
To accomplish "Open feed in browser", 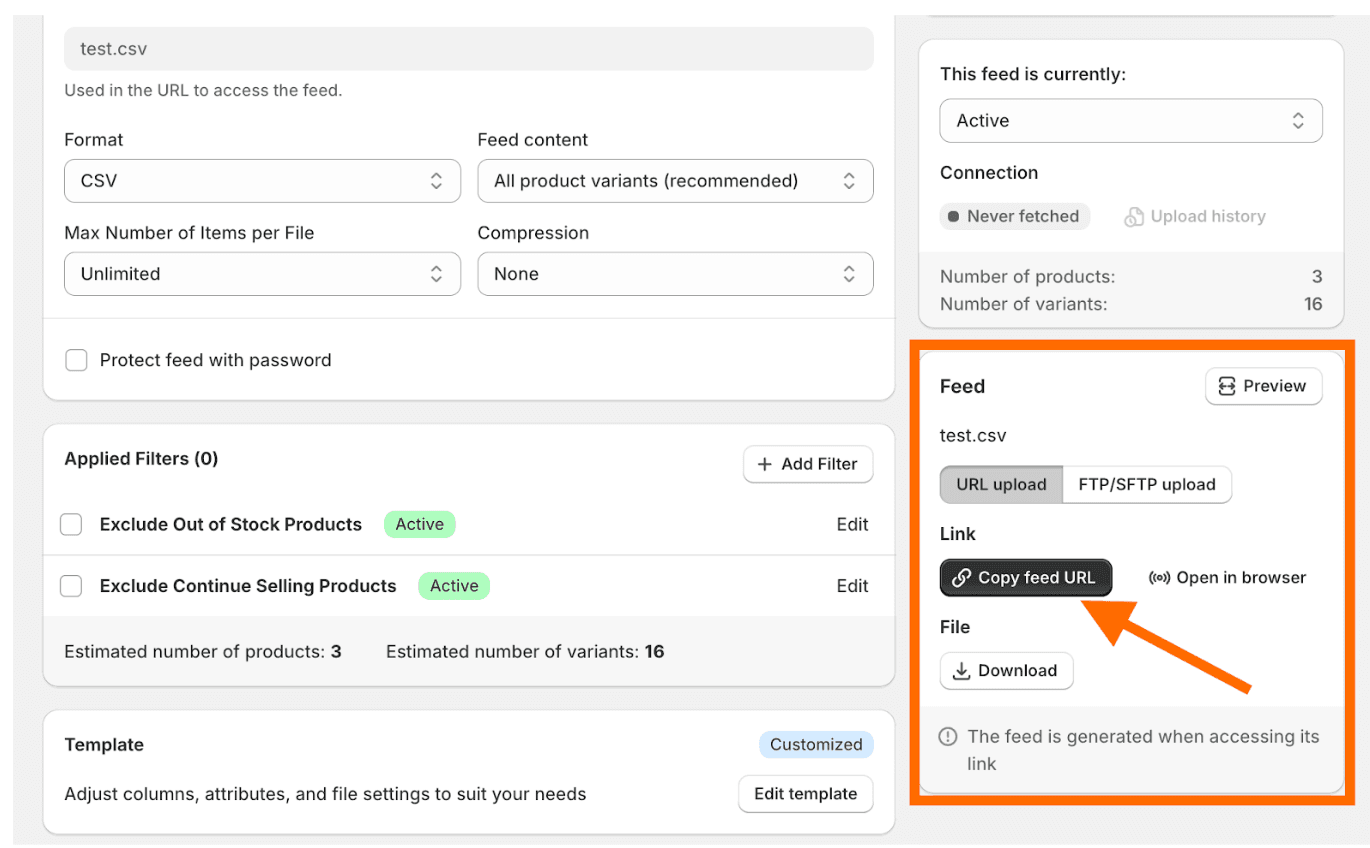I will pos(1227,577).
